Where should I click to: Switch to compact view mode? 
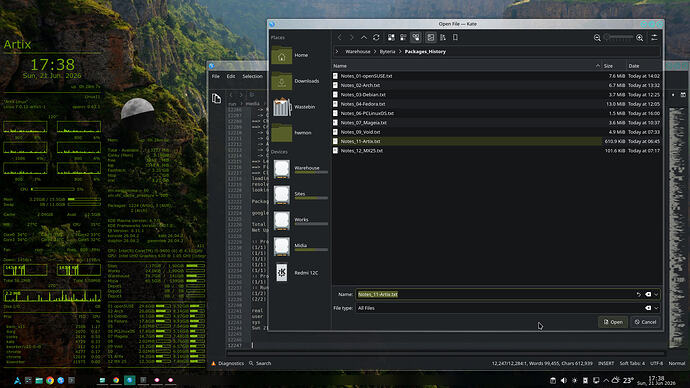404,37
